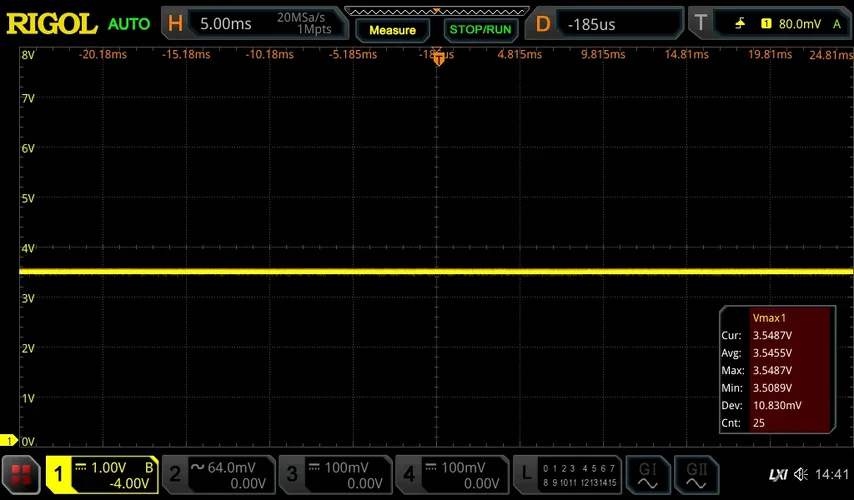The image size is (854, 500).
Task: Toggle channel 4 with 100mV scale
Action: (x=452, y=475)
